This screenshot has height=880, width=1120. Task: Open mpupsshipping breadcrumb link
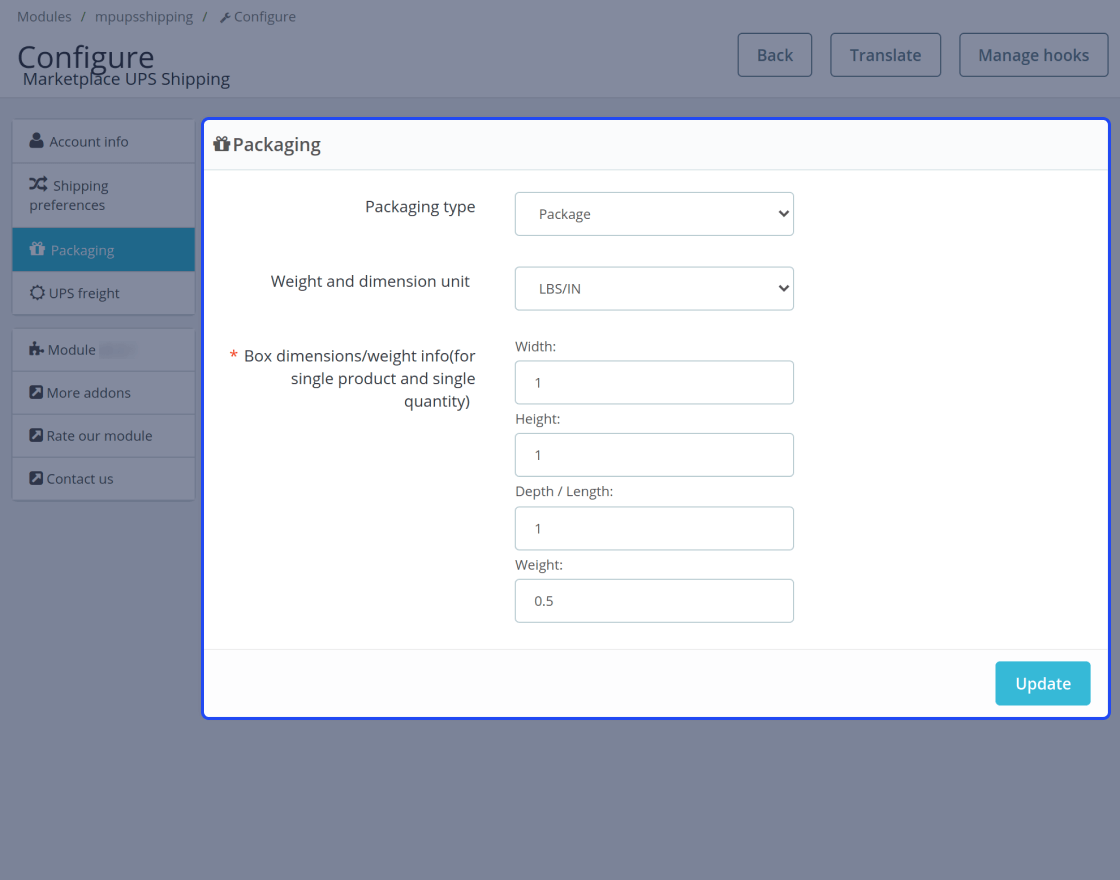(144, 16)
